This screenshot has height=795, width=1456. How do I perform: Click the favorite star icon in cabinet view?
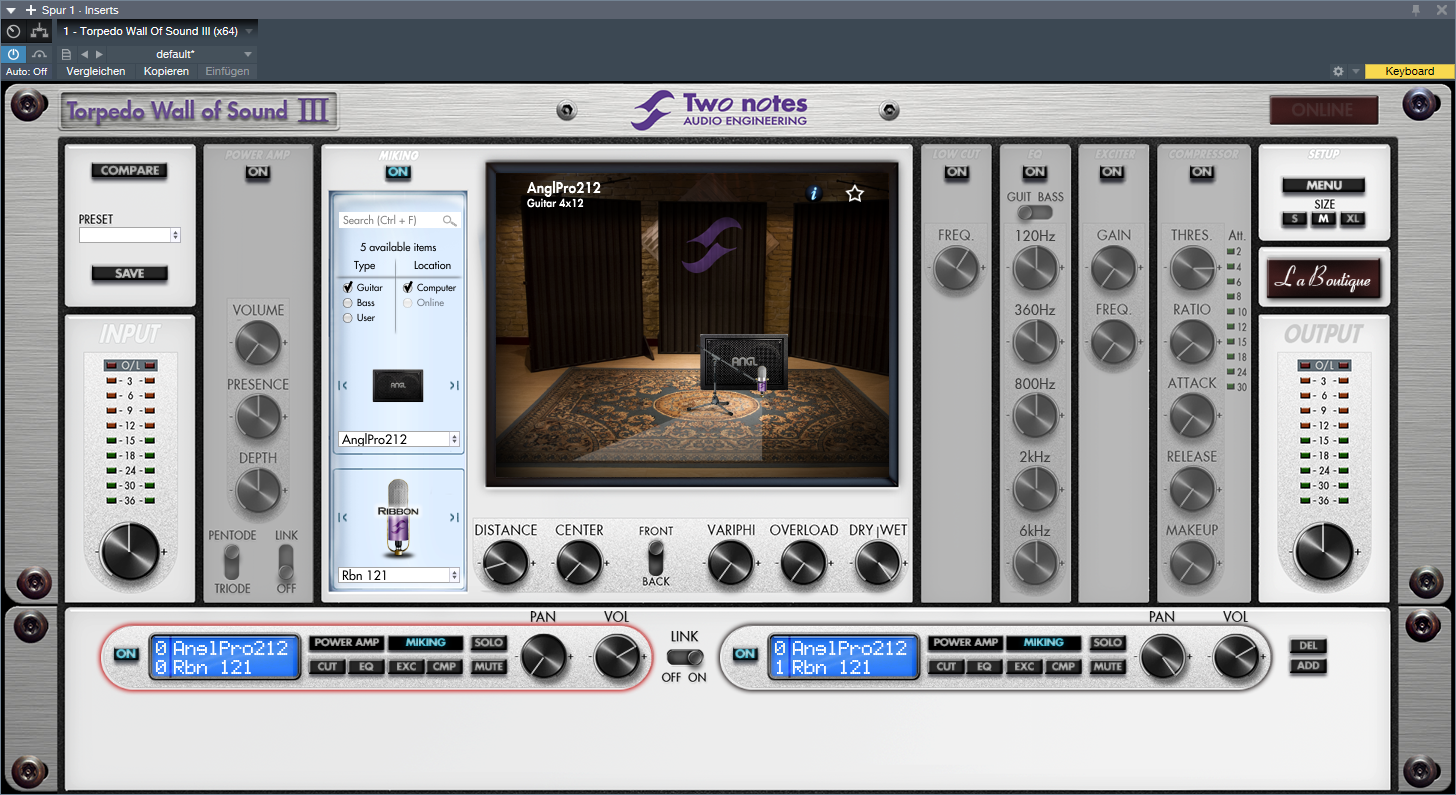(x=854, y=194)
